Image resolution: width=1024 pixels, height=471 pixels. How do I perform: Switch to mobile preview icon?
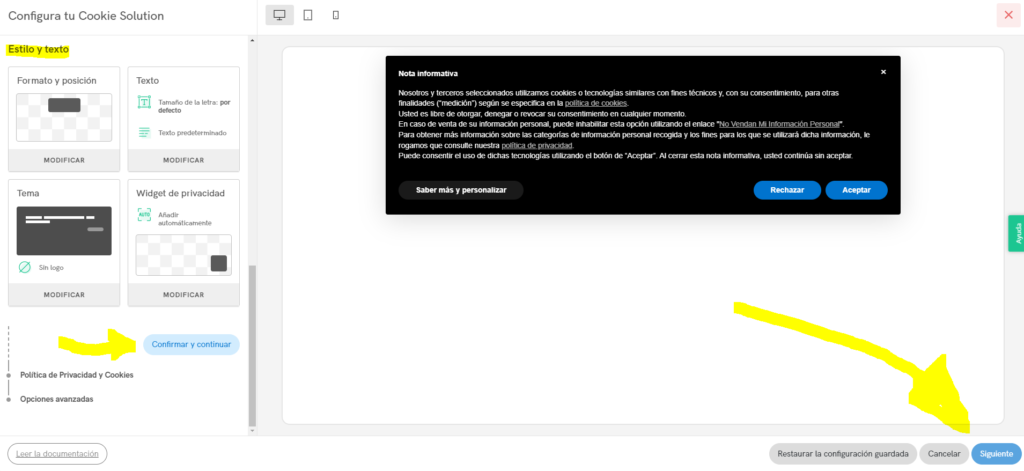[x=335, y=15]
